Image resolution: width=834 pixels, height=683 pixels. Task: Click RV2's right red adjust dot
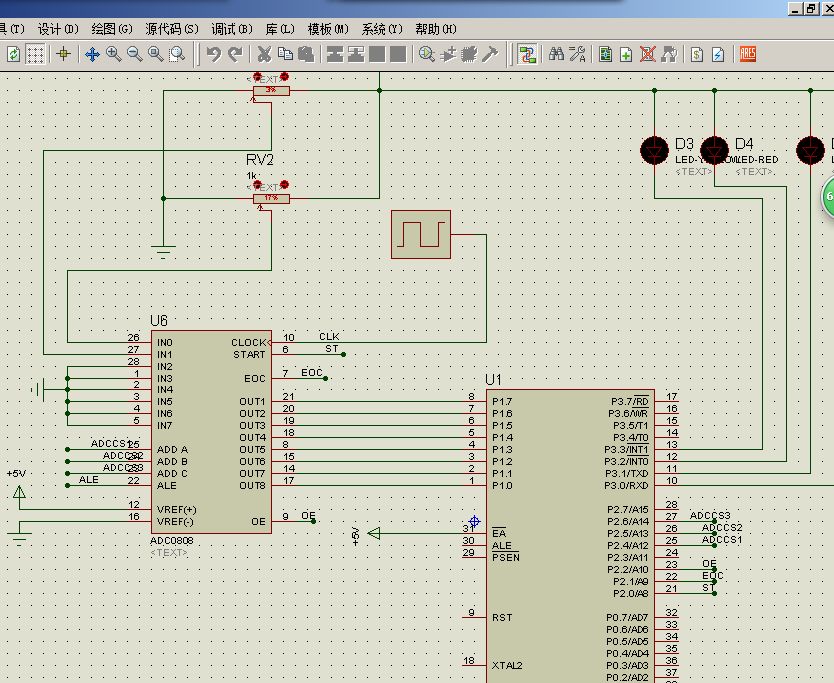point(284,185)
